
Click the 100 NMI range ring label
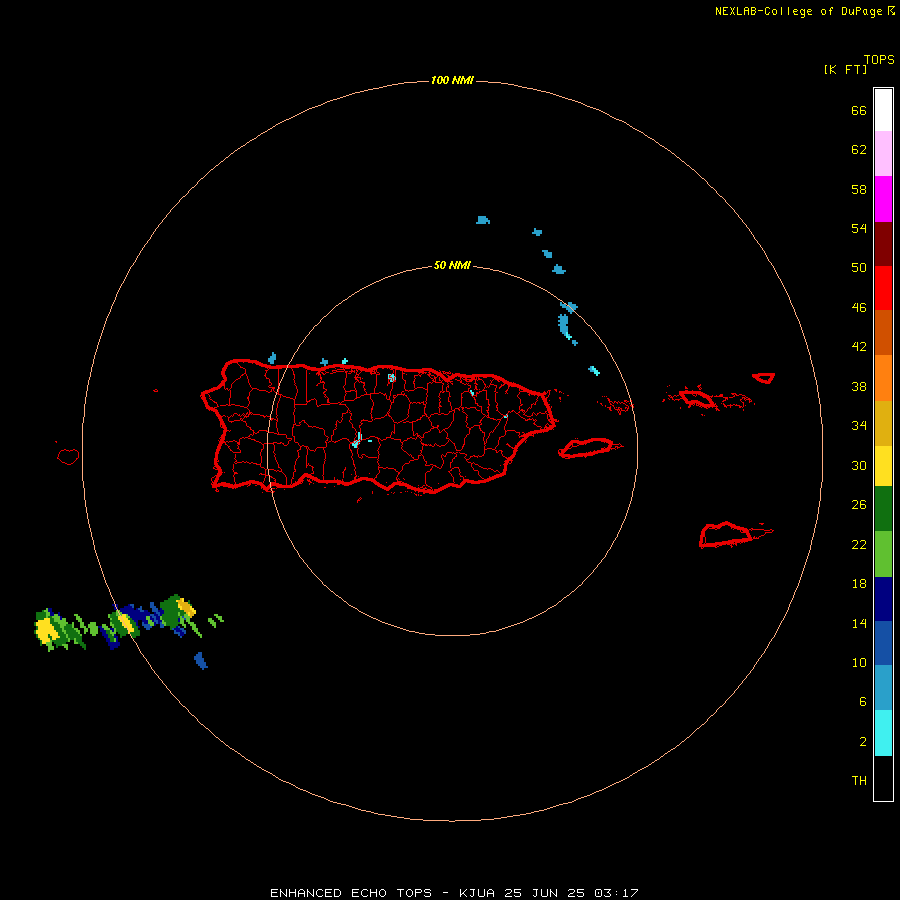coord(452,80)
